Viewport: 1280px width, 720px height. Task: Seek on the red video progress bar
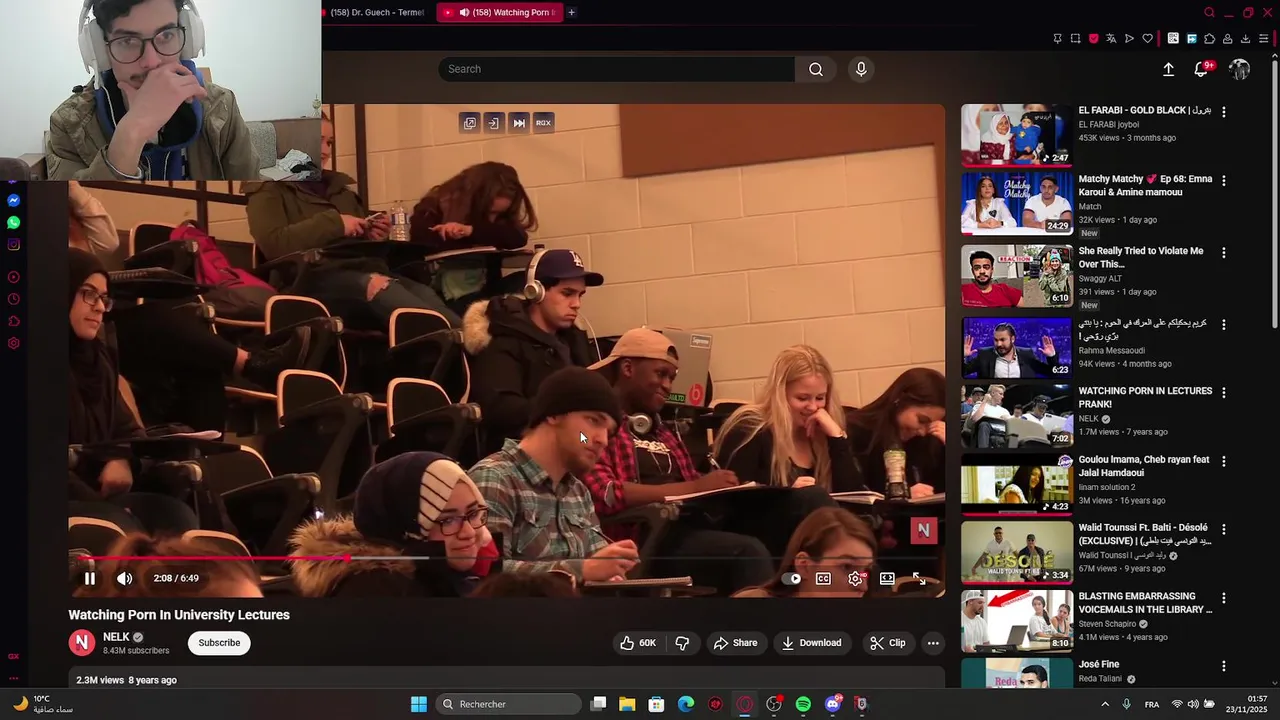click(x=213, y=558)
